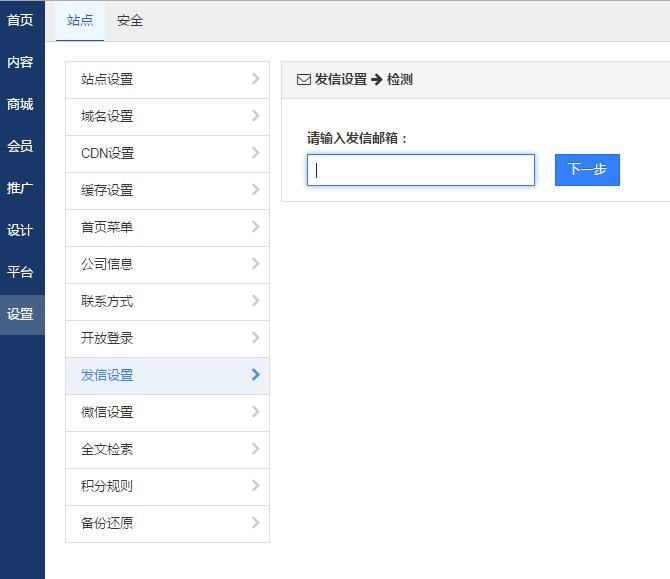Expand the CDN设置 row arrow

(x=256, y=153)
